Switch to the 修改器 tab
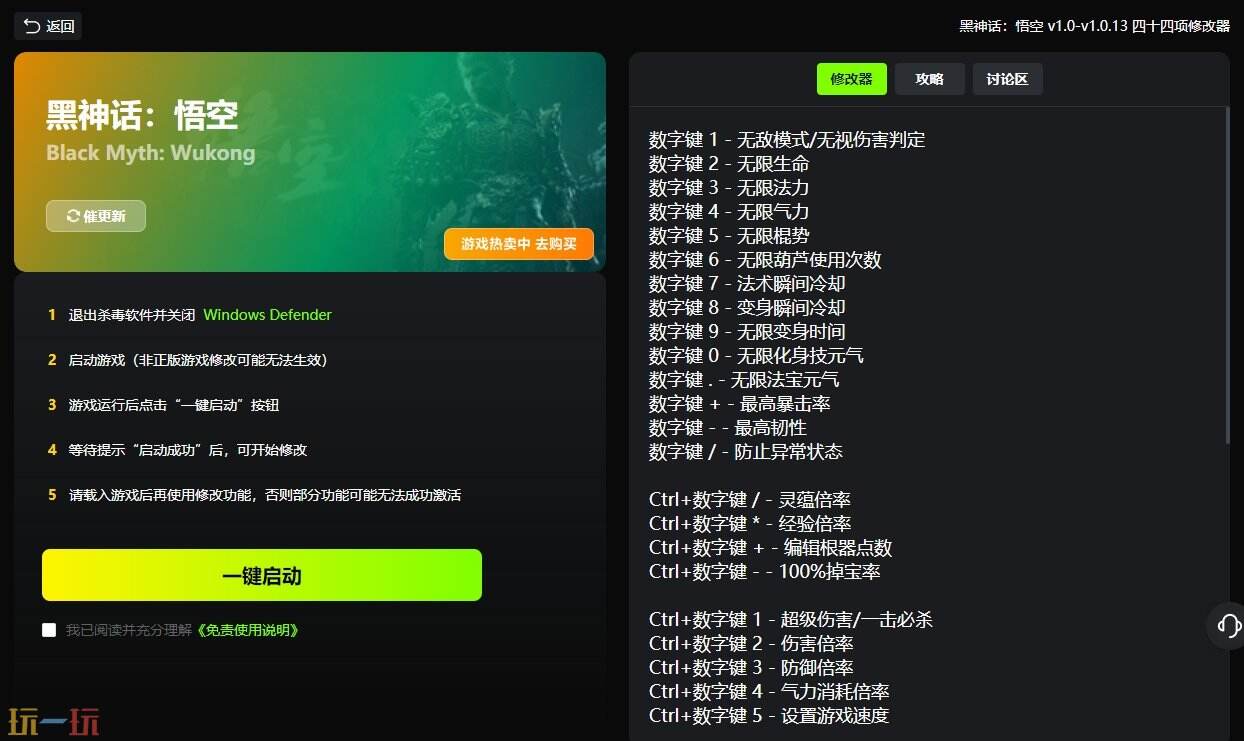 (x=852, y=79)
